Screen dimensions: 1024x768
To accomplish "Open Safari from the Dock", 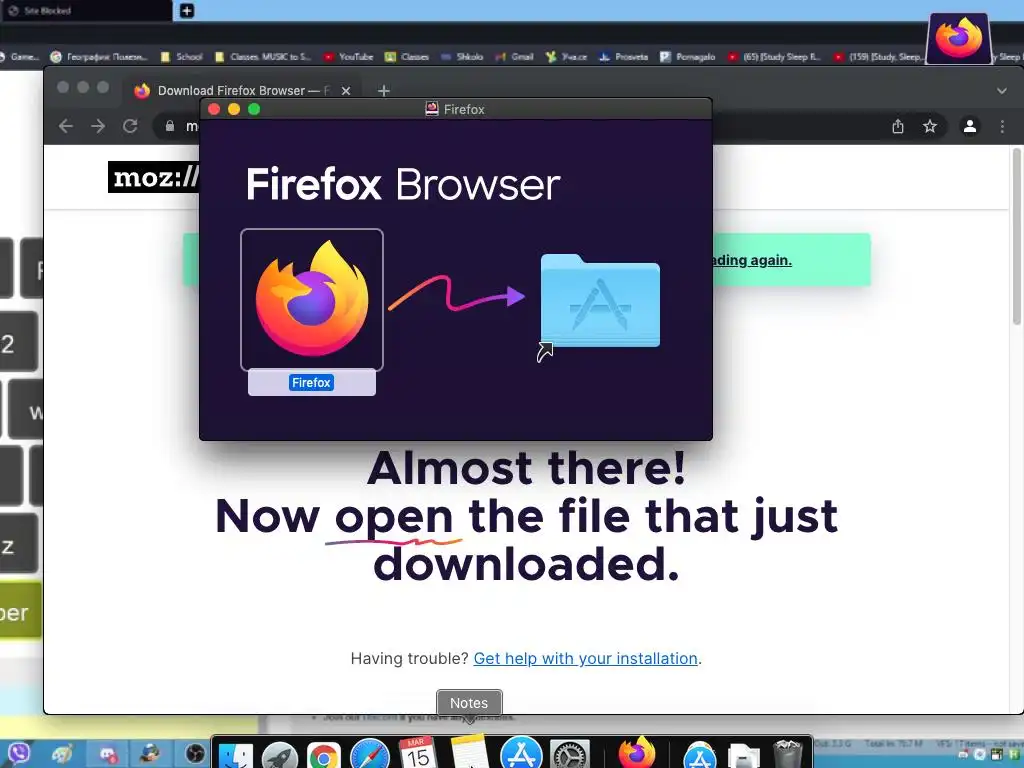I will point(370,754).
